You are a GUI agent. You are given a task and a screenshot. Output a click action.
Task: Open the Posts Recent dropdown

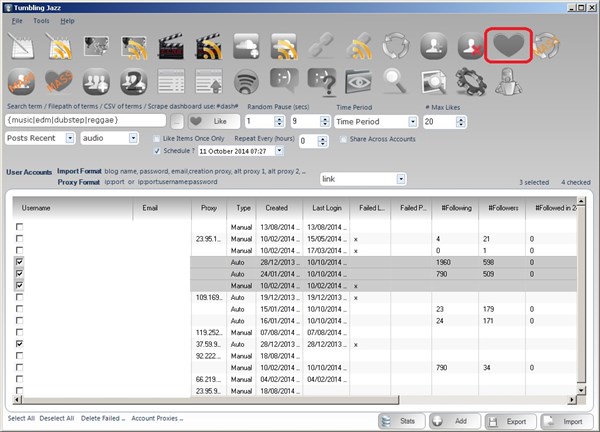(70, 138)
